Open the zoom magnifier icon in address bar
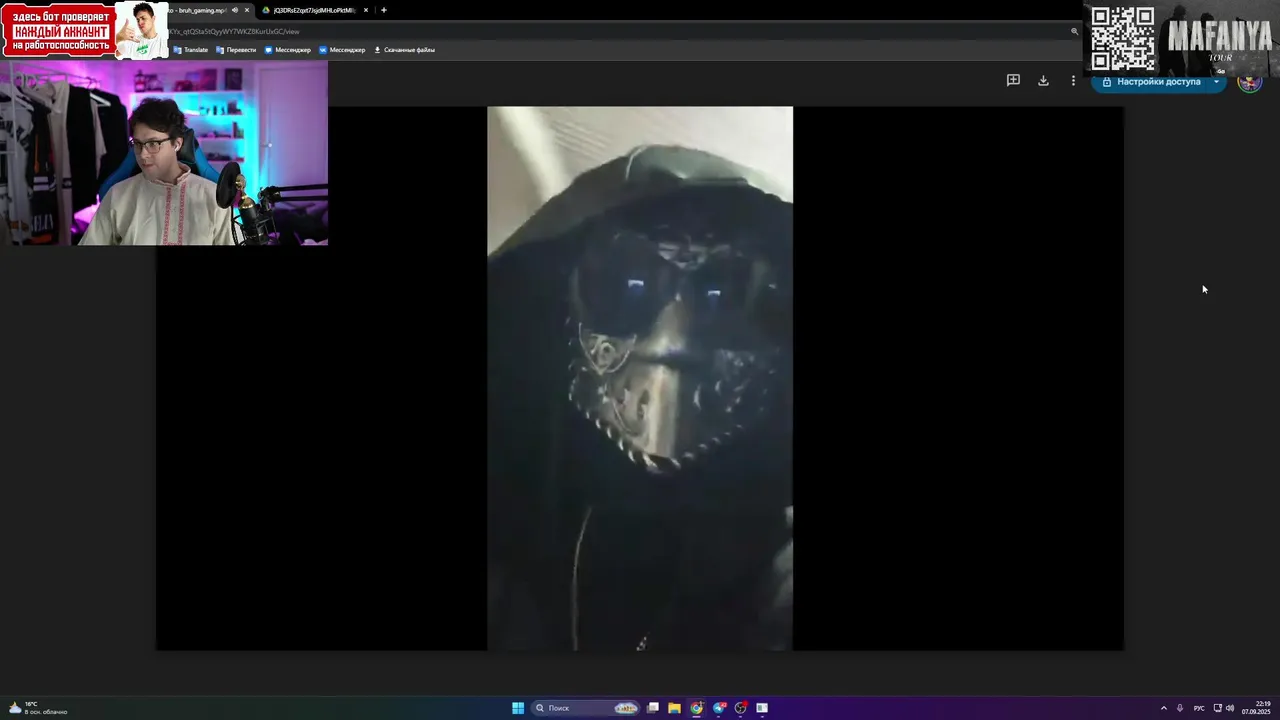The image size is (1280, 720). pyautogui.click(x=1075, y=31)
